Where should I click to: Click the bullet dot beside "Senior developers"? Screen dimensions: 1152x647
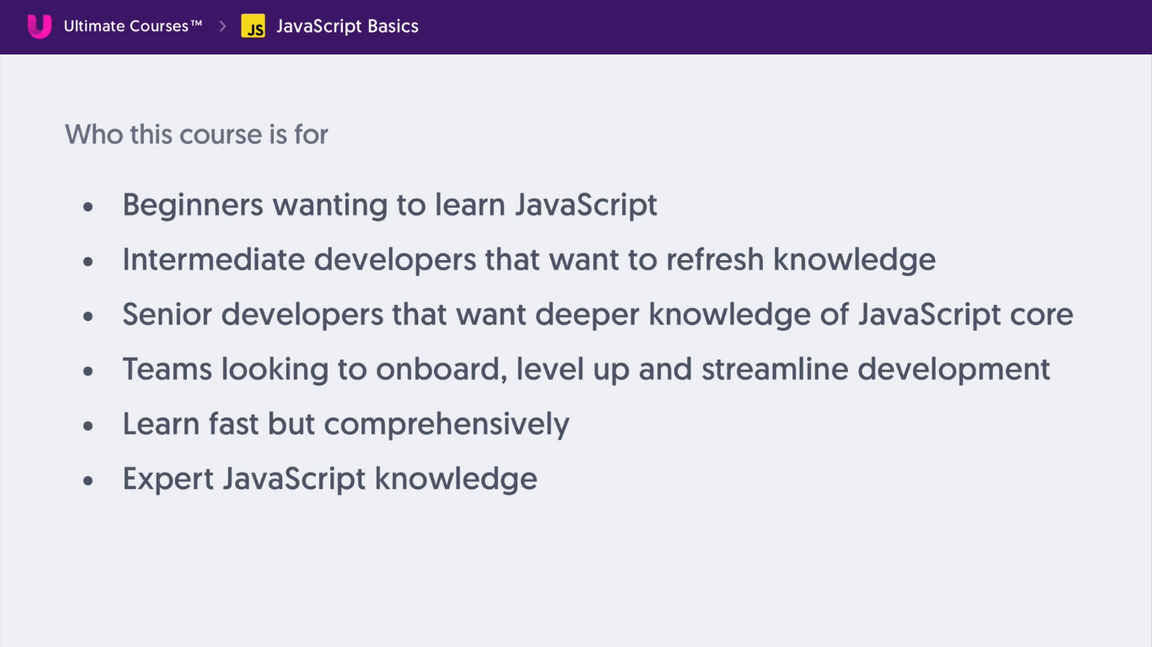click(88, 317)
